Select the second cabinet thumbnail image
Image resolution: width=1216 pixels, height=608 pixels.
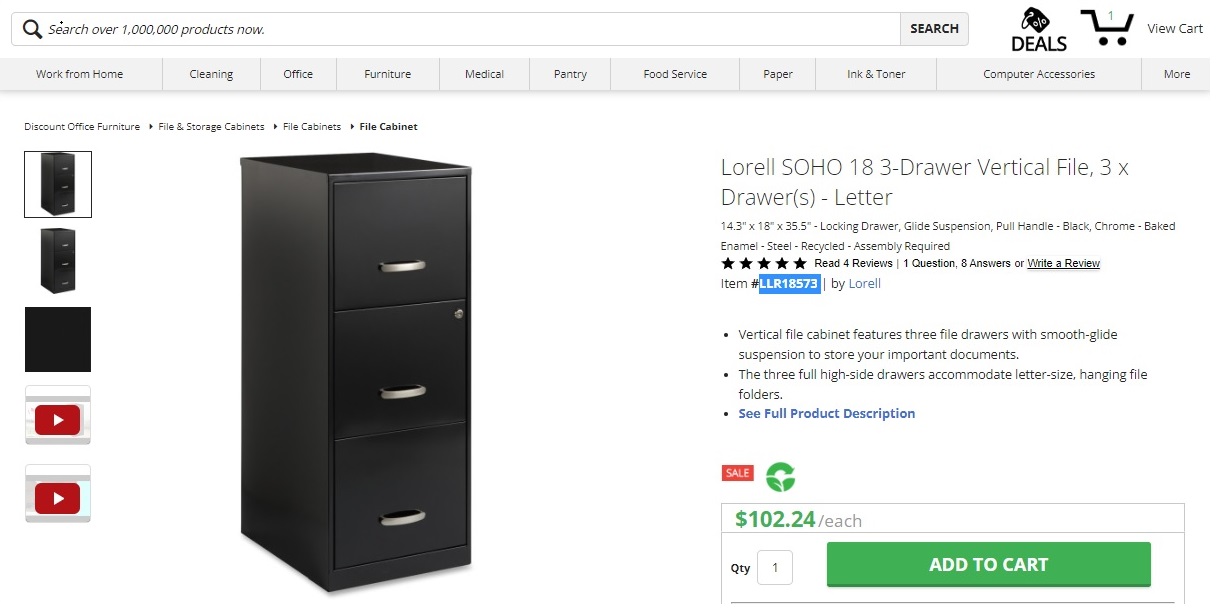(58, 261)
